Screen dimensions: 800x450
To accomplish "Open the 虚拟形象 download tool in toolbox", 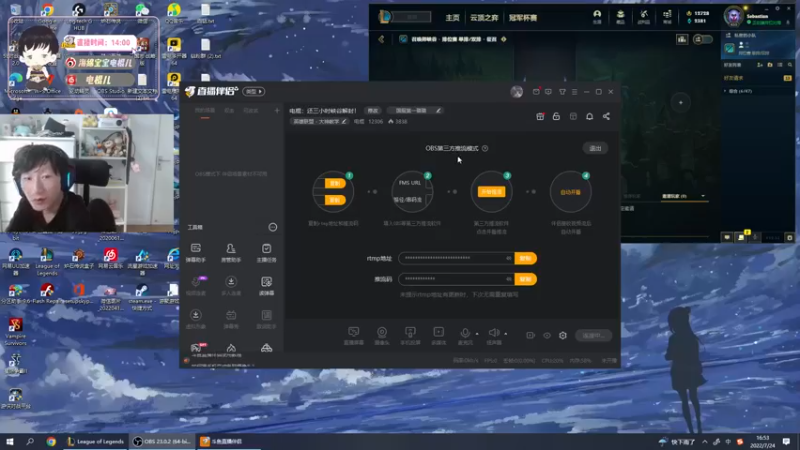I will coord(196,319).
